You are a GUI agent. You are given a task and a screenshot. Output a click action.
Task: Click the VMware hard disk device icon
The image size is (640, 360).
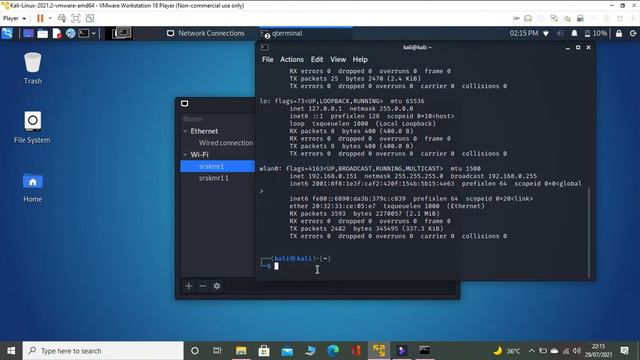528,18
